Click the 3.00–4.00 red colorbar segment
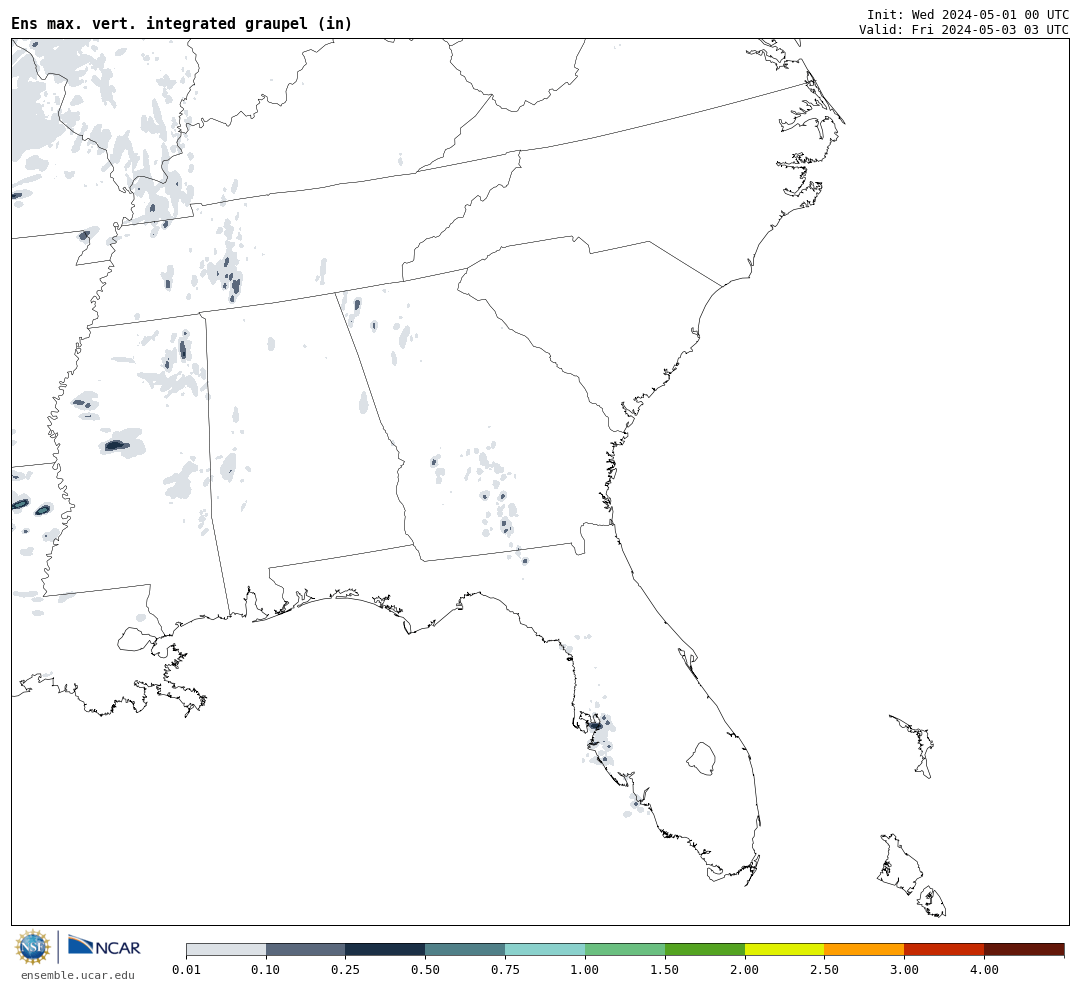 944,950
